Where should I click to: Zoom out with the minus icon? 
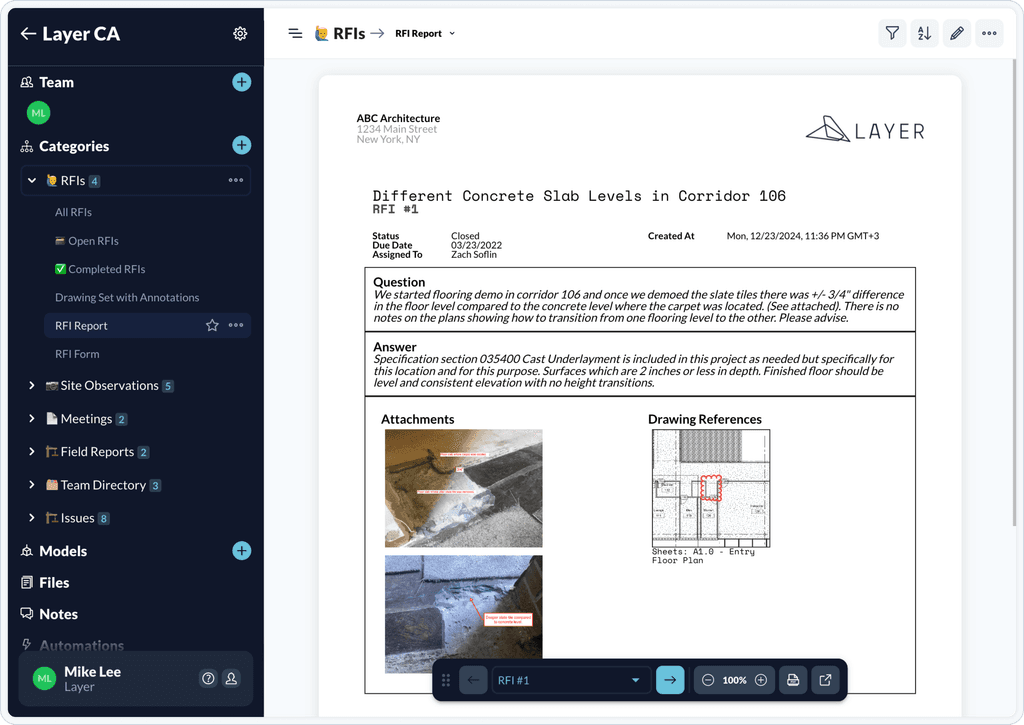pos(708,680)
